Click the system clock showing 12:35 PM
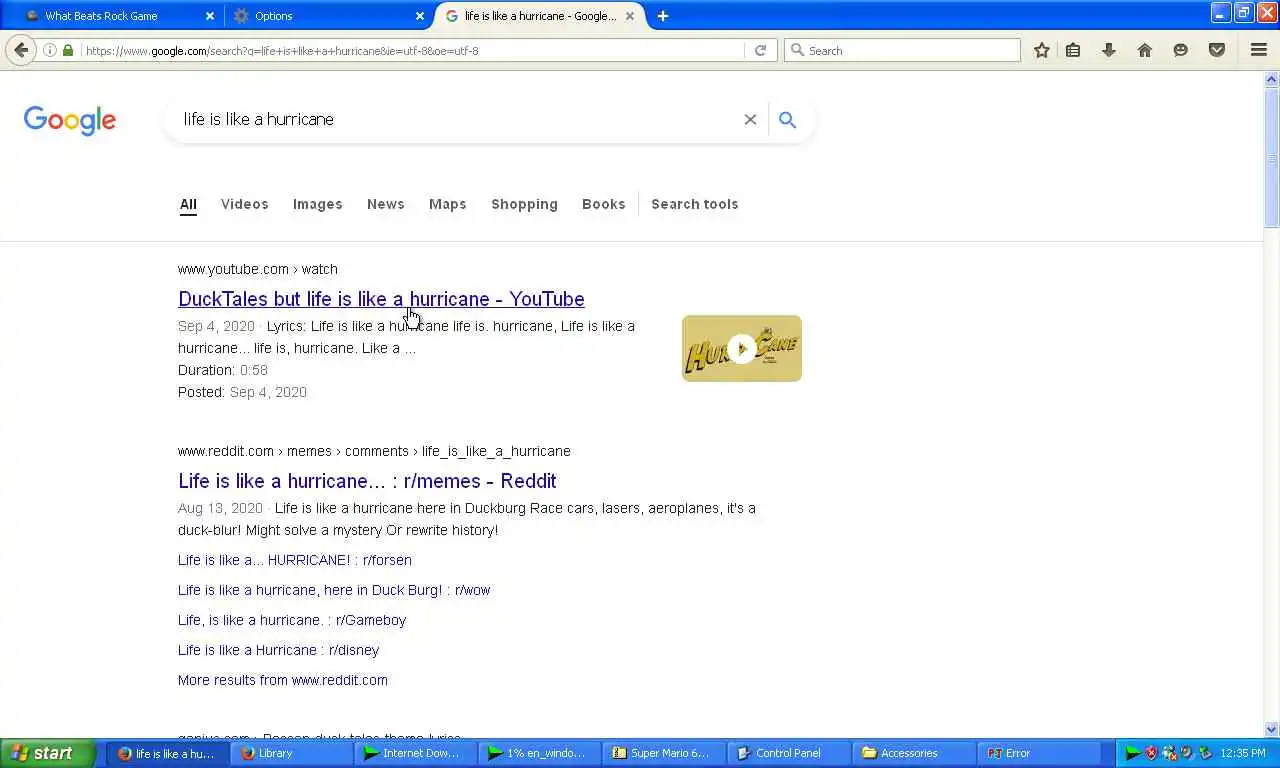The height and width of the screenshot is (768, 1280). (1243, 753)
